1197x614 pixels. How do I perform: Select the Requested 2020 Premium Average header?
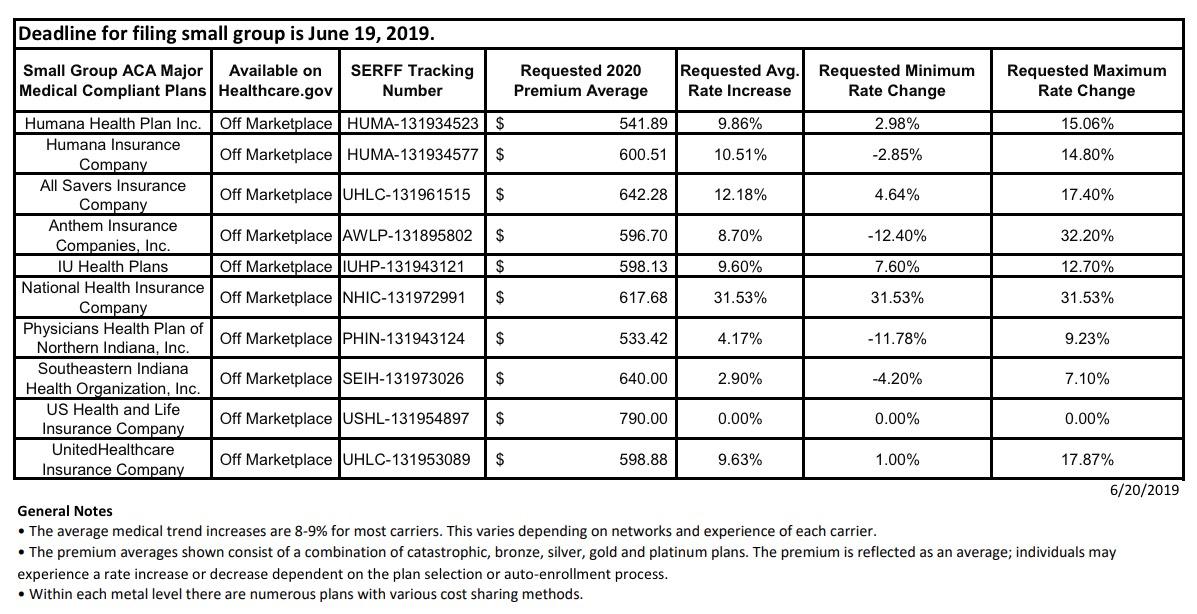(580, 80)
